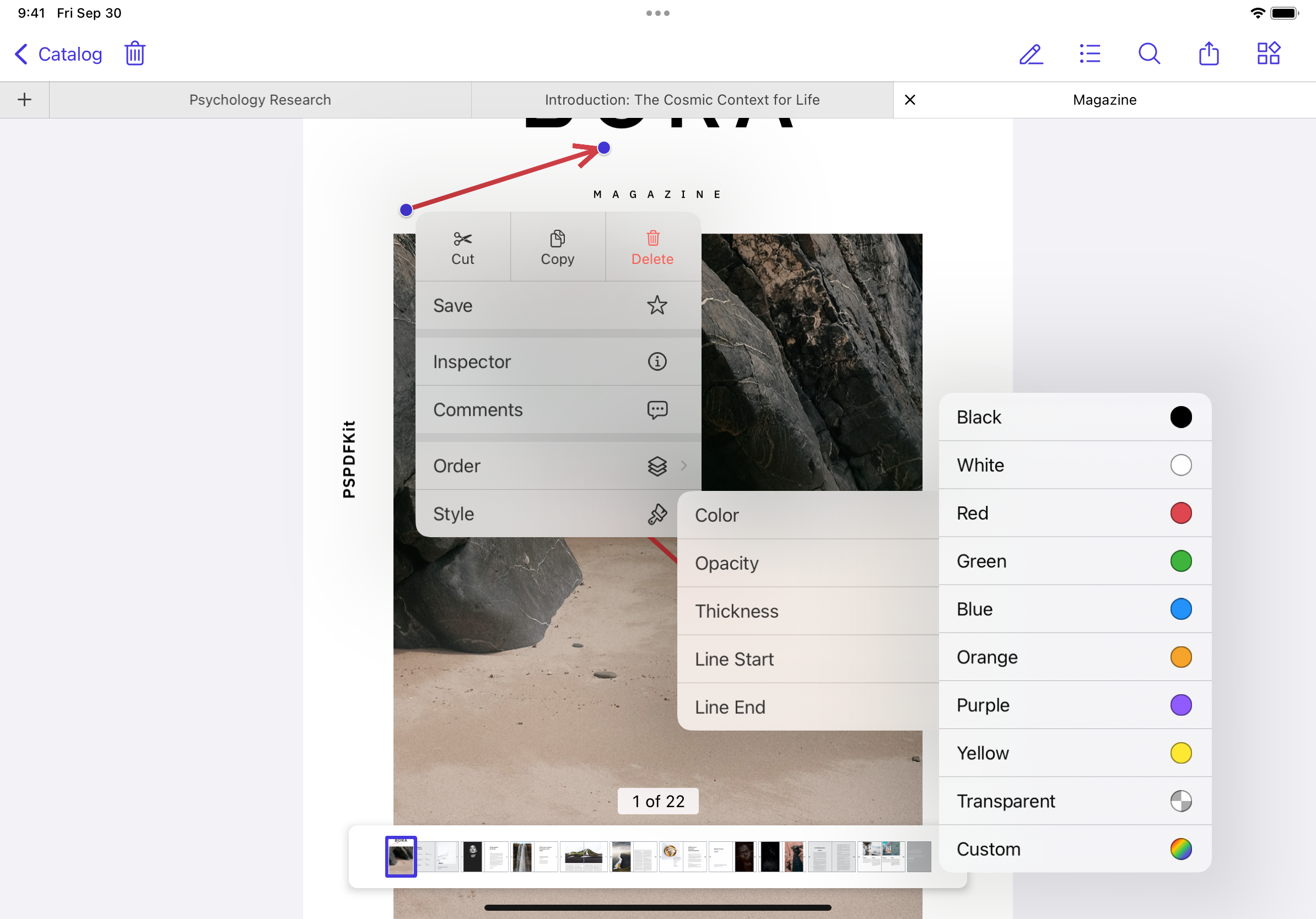Open the document outline list icon
The width and height of the screenshot is (1316, 919).
(1090, 54)
